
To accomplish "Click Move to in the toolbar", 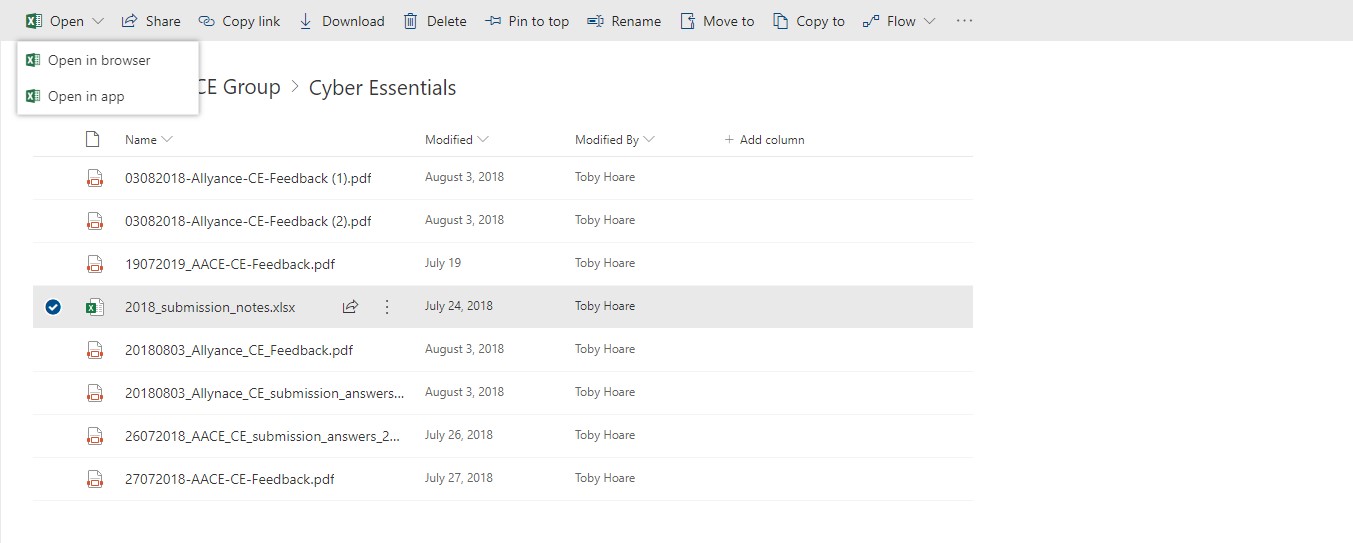I will click(x=717, y=21).
